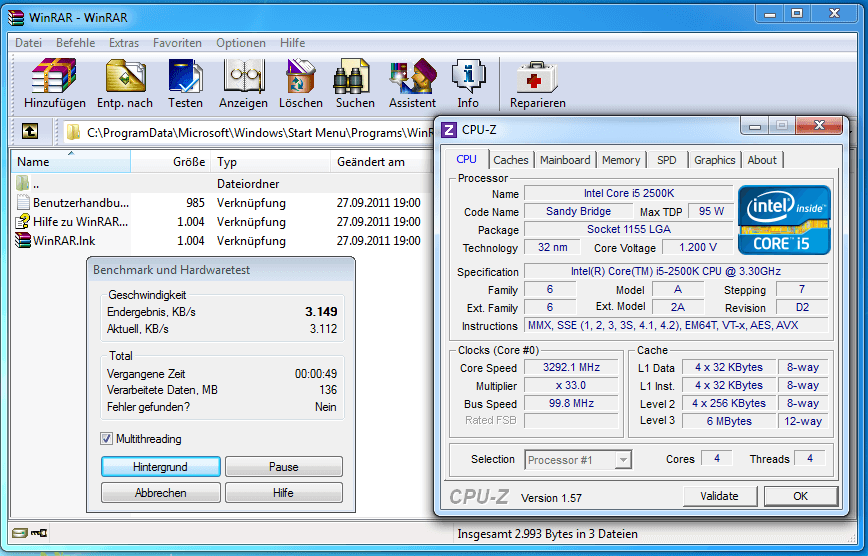868x556 pixels.
Task: Click the '3.149' Endergebnis value
Action: 321,312
